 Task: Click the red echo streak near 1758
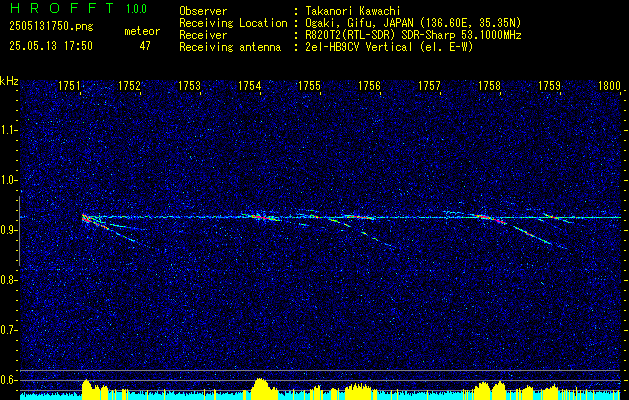(x=490, y=218)
